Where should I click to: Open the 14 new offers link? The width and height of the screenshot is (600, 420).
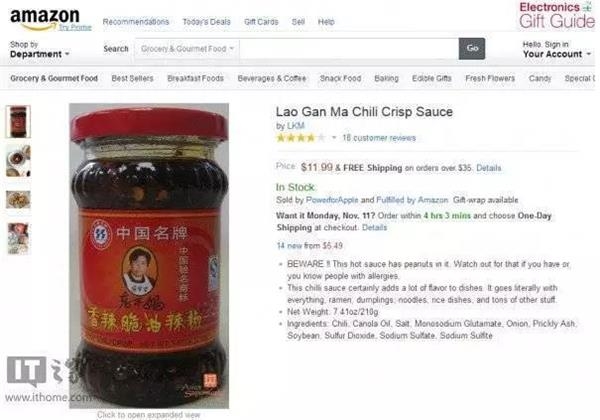pyautogui.click(x=310, y=246)
